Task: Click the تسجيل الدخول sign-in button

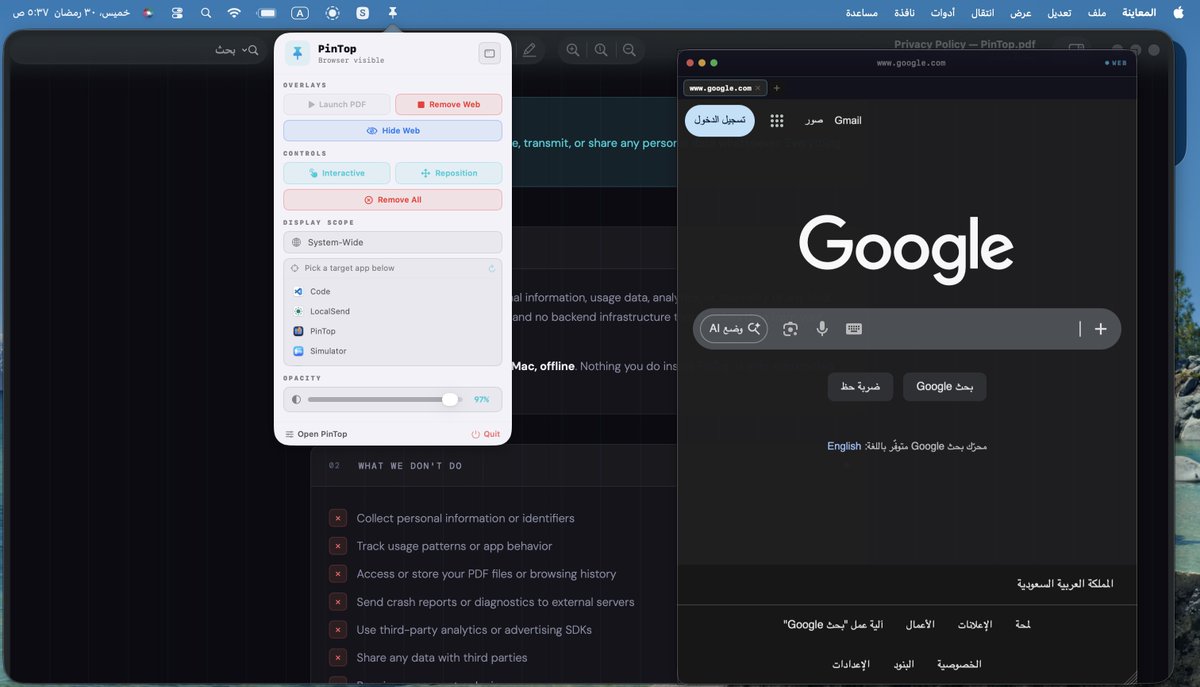Action: (720, 120)
